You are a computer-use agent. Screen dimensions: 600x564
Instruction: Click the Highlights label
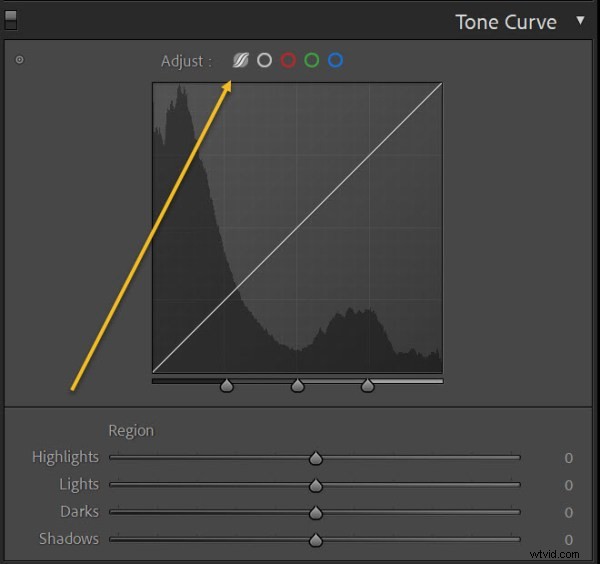tap(65, 457)
